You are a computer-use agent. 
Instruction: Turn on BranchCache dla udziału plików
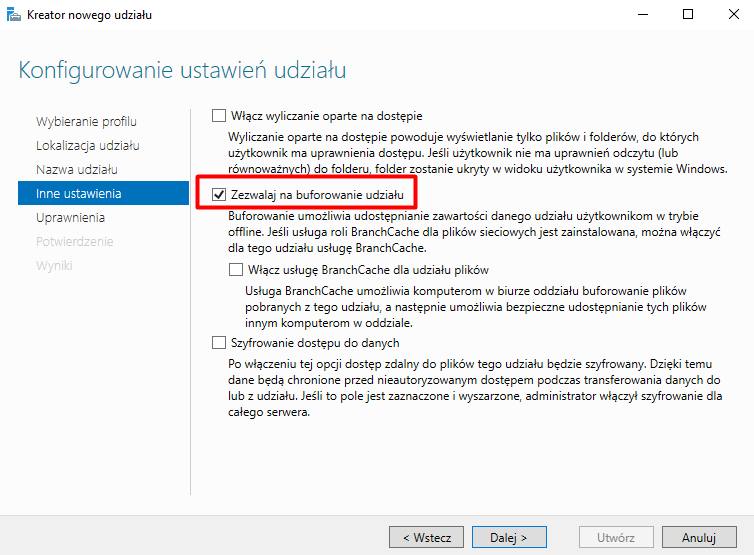236,270
